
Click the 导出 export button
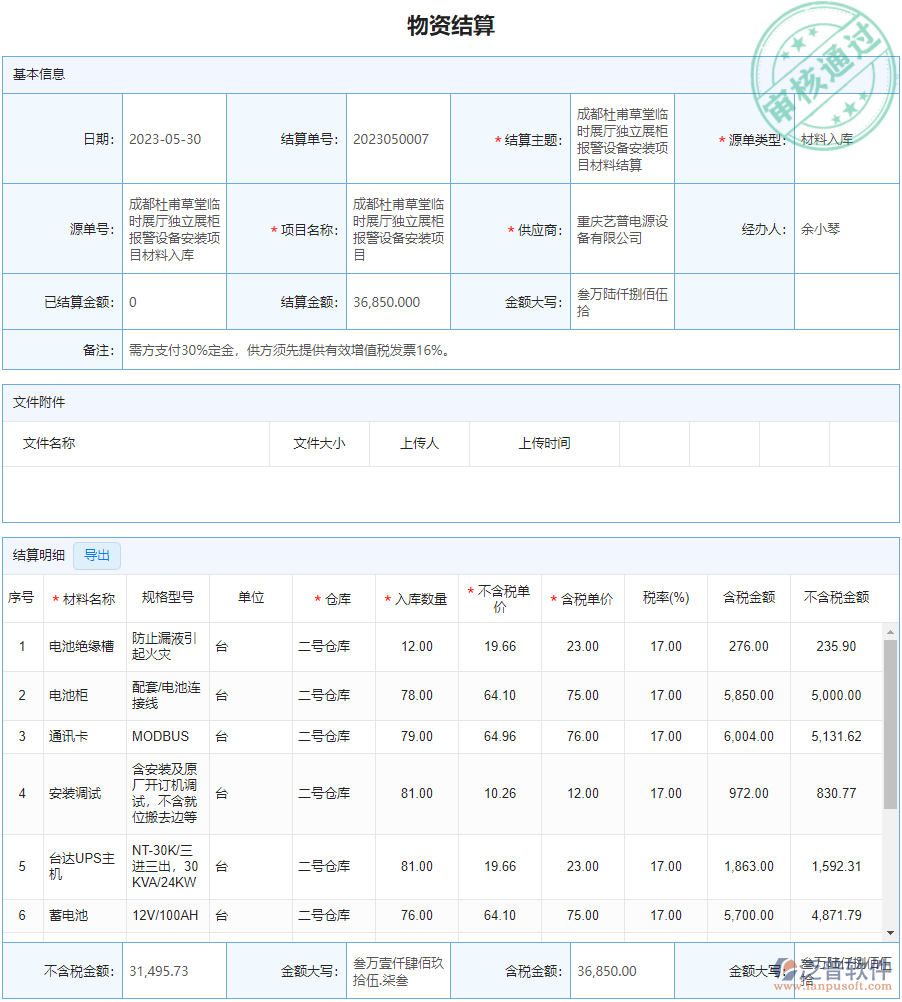[97, 556]
